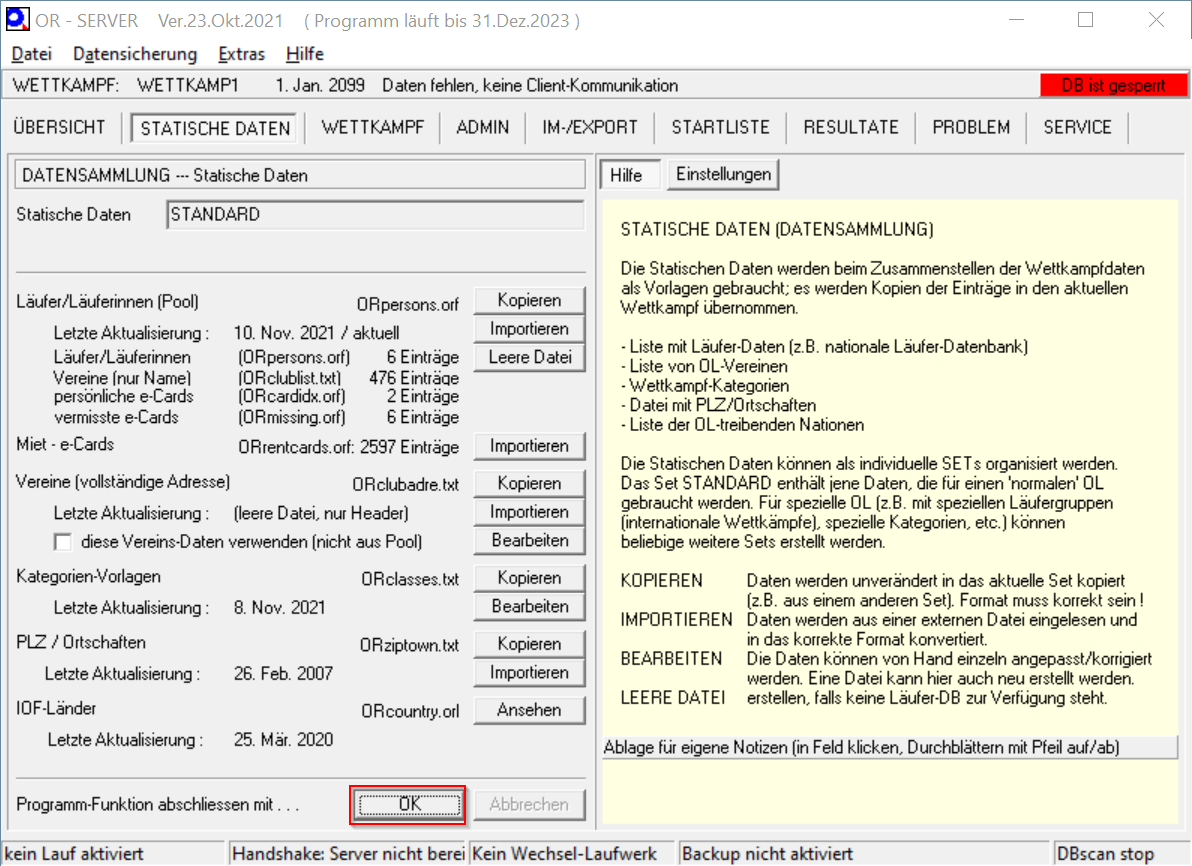Select the Einstellungen tab in help panel

pos(723,174)
